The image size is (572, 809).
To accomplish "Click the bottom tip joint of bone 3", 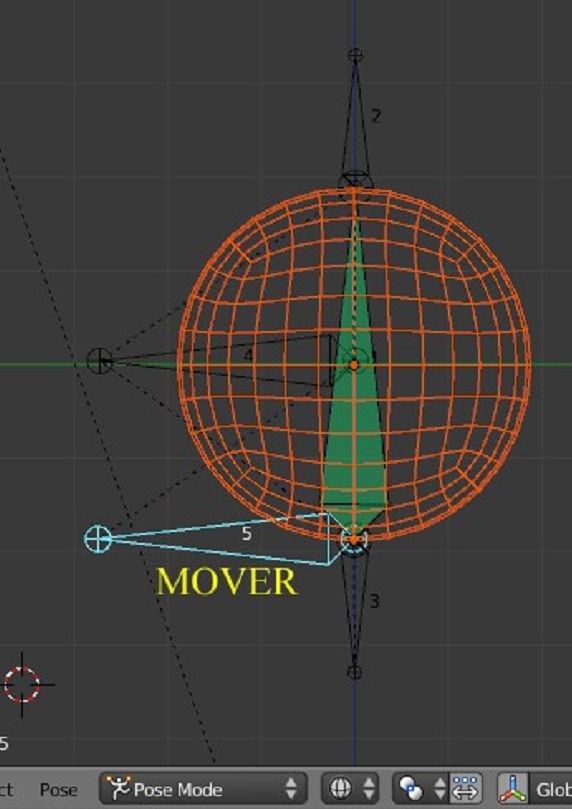I will coord(355,672).
